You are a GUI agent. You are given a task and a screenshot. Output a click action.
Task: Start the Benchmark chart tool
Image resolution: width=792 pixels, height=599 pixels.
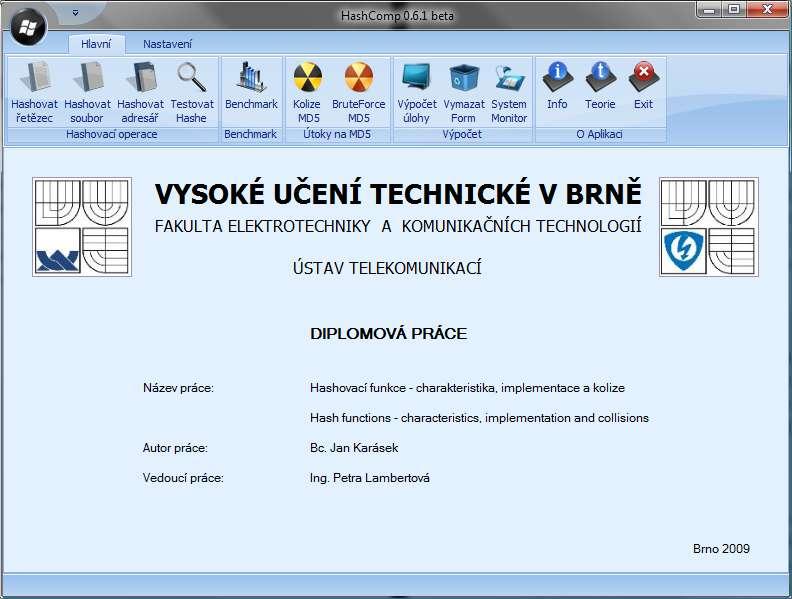coord(251,86)
